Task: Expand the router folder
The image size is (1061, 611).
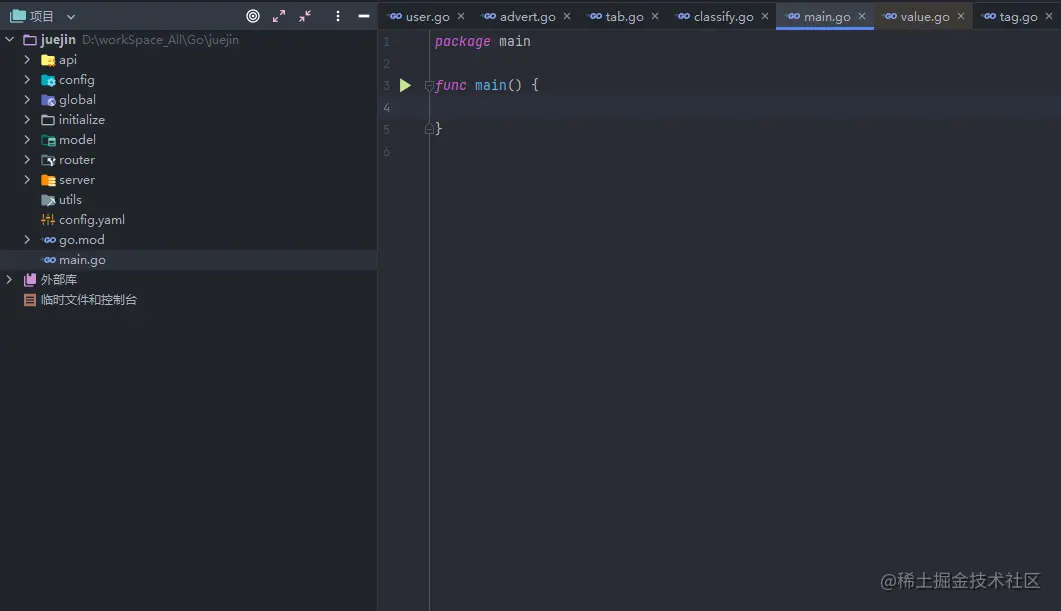Action: pos(27,160)
